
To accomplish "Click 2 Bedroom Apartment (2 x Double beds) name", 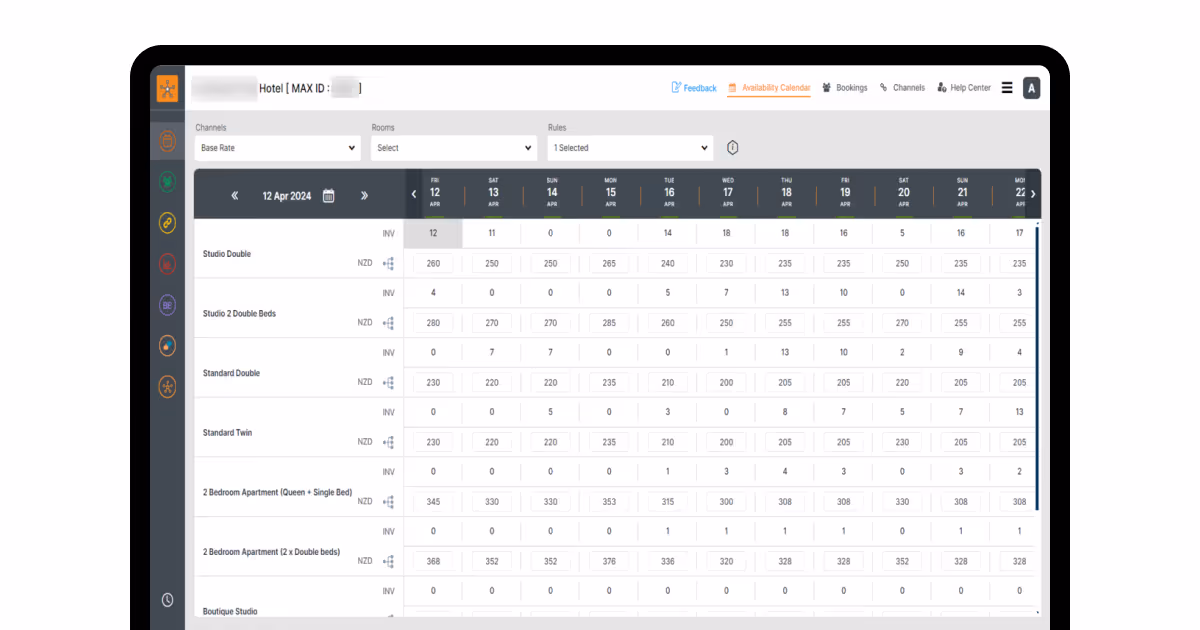I will 271,552.
